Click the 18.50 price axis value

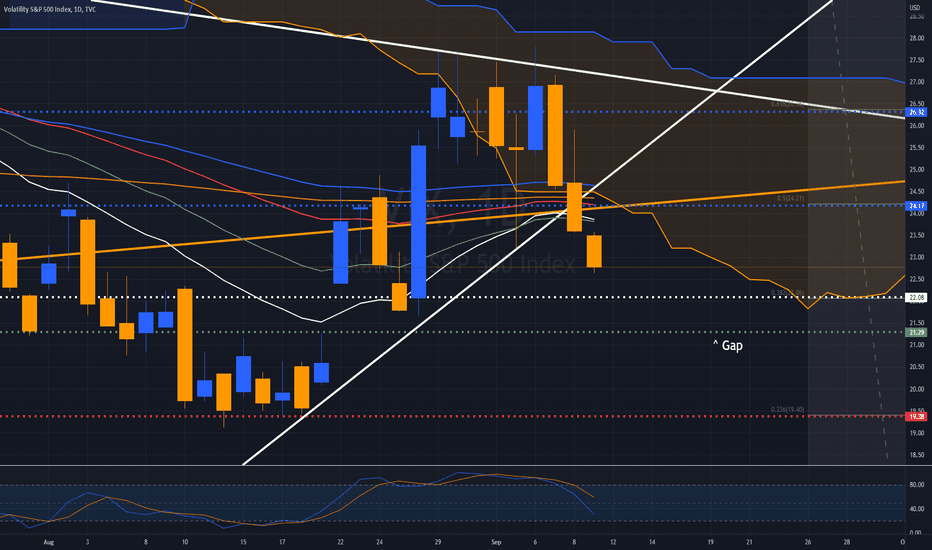(916, 455)
